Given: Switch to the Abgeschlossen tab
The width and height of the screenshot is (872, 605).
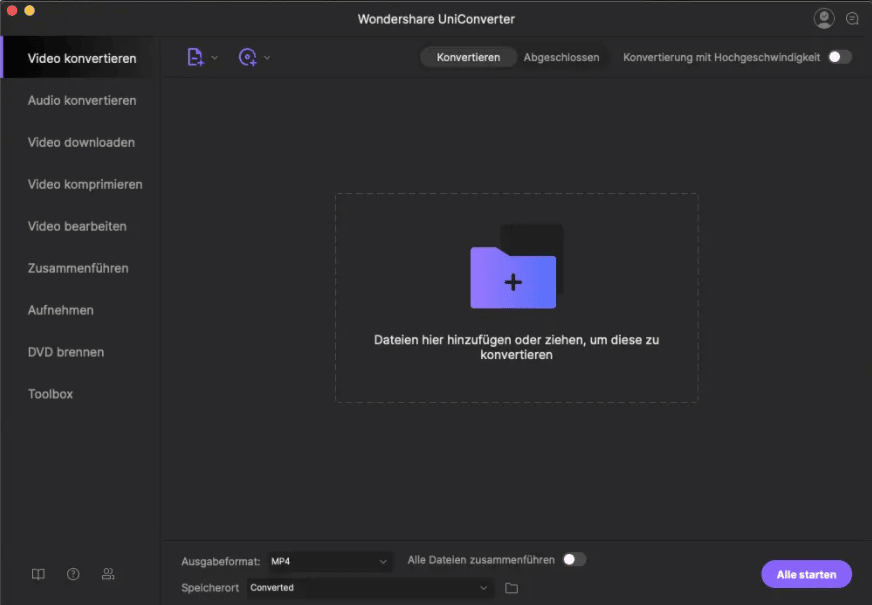Looking at the screenshot, I should (x=561, y=57).
